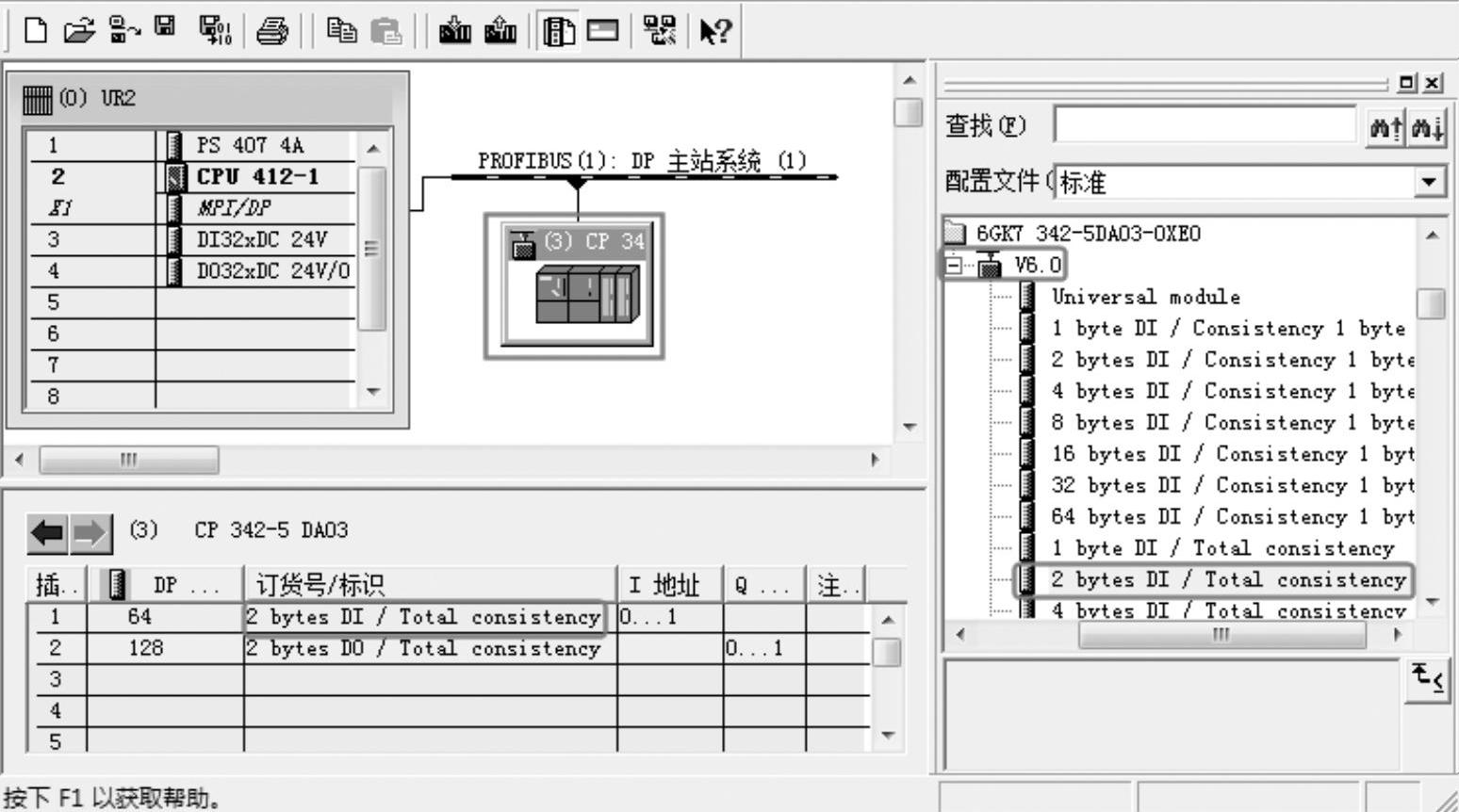Click the PROFIBUS(1) DP master system line
Viewport: 1459px width, 812px height.
[x=644, y=176]
